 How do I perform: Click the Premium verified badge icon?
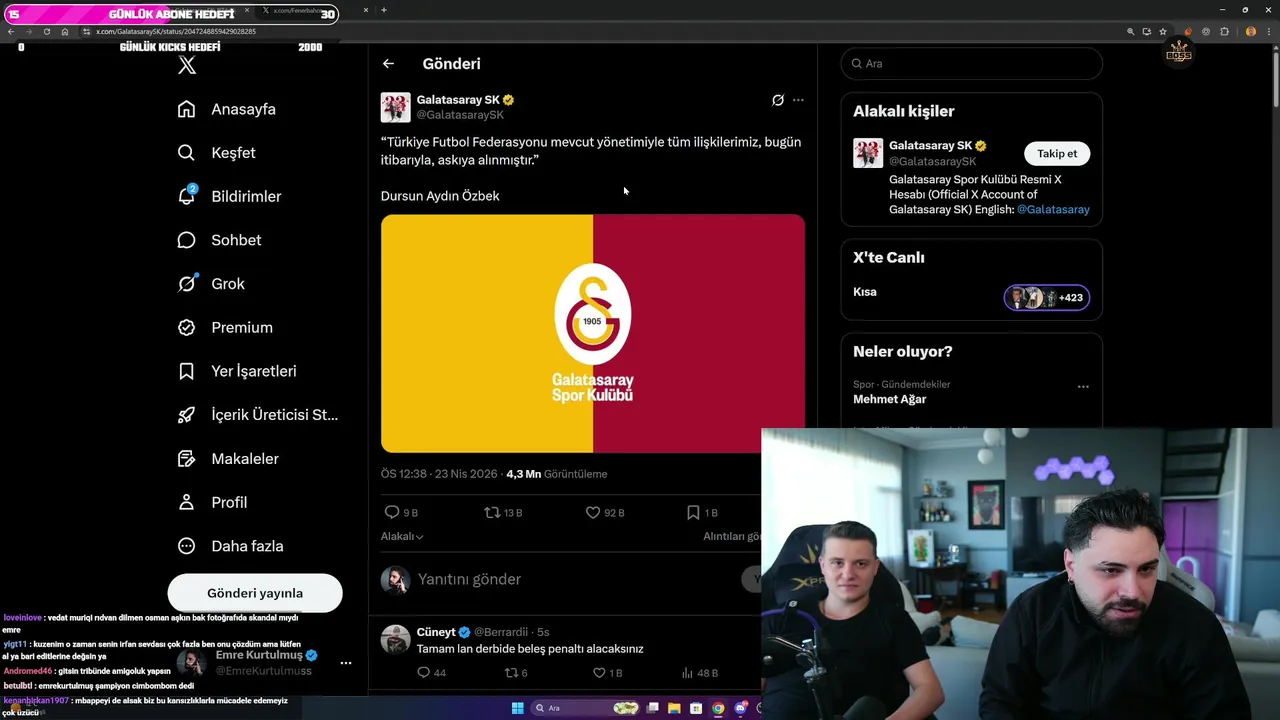pyautogui.click(x=186, y=327)
